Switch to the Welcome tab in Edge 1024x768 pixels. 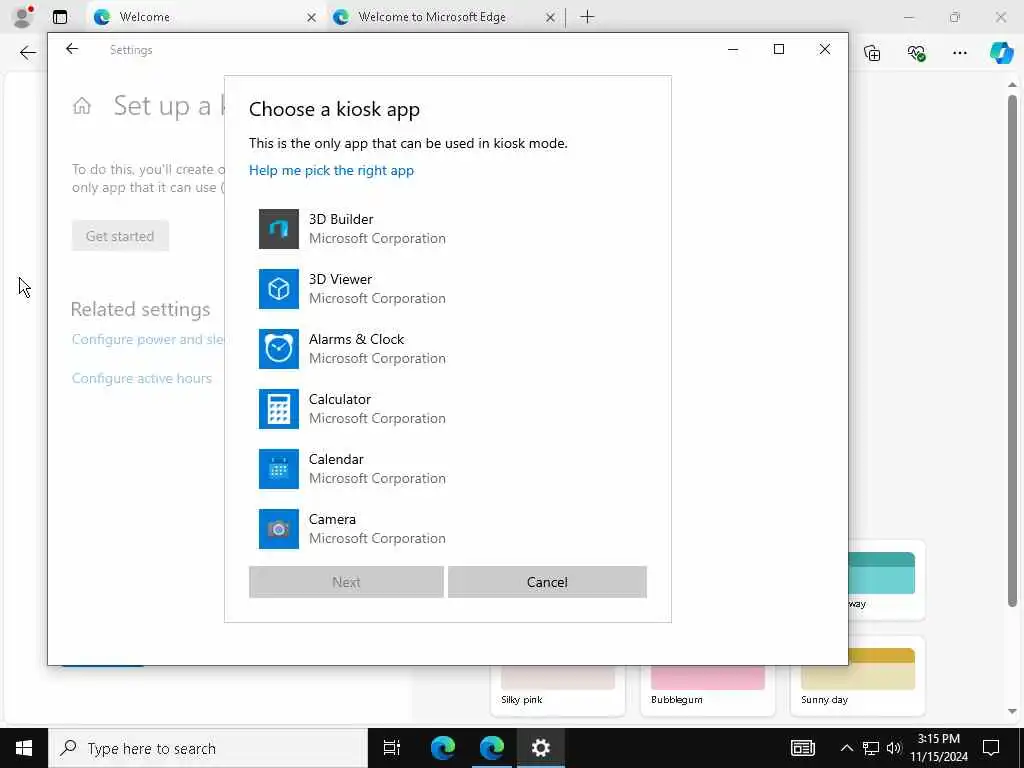[204, 17]
